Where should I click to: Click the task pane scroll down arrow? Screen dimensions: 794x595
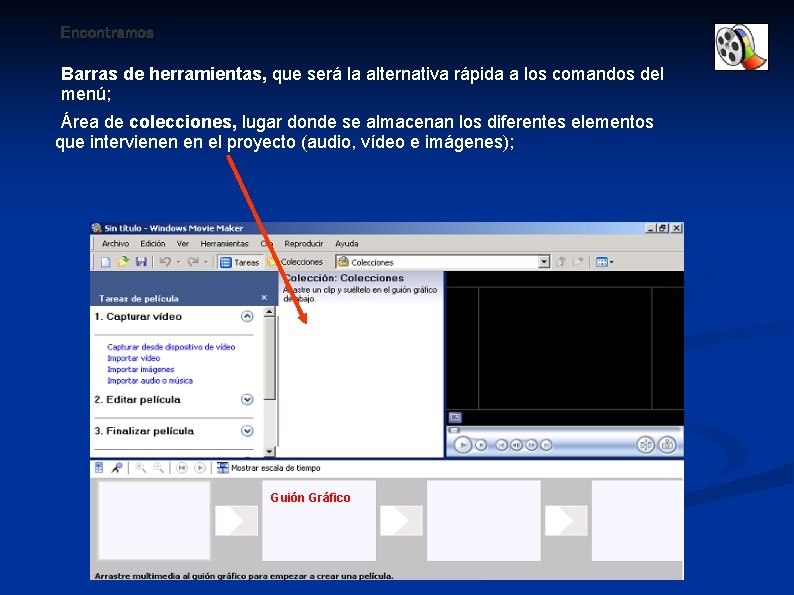point(269,451)
